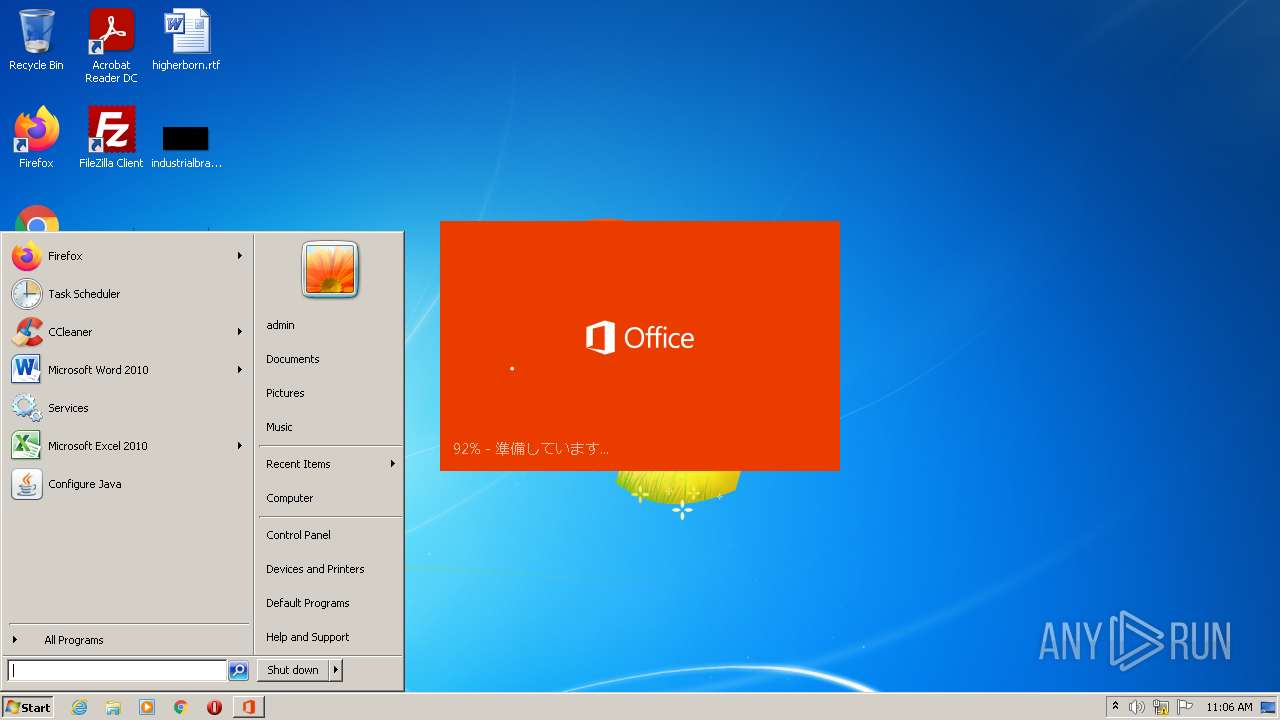Click the Services menu entry text
This screenshot has height=720, width=1280.
68,408
